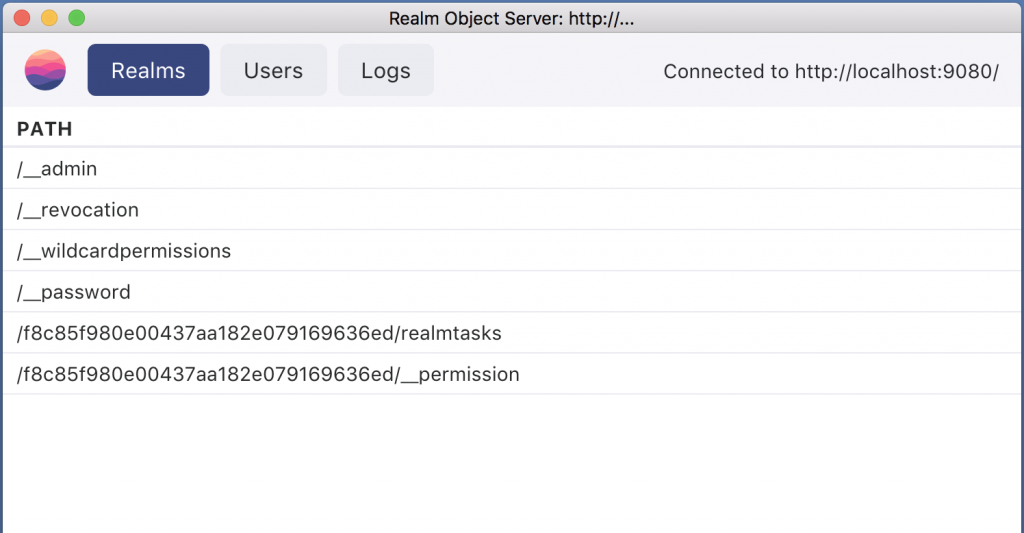Click the yellow minimize window button
1024x533 pixels.
click(50, 18)
